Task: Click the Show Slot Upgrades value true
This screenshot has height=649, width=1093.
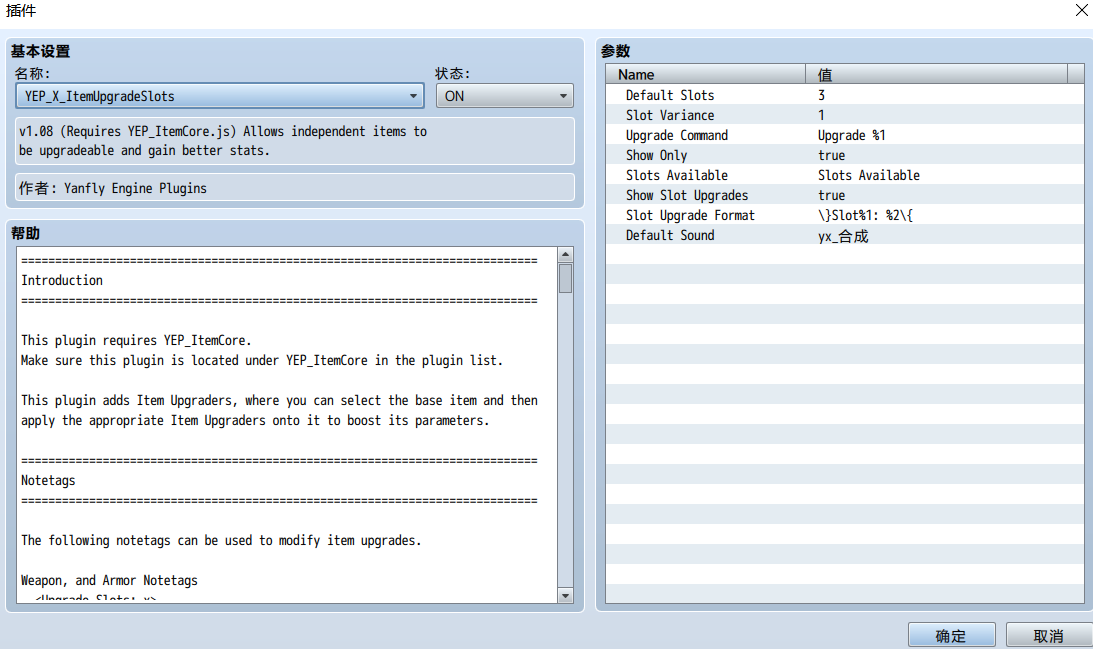Action: coord(832,196)
